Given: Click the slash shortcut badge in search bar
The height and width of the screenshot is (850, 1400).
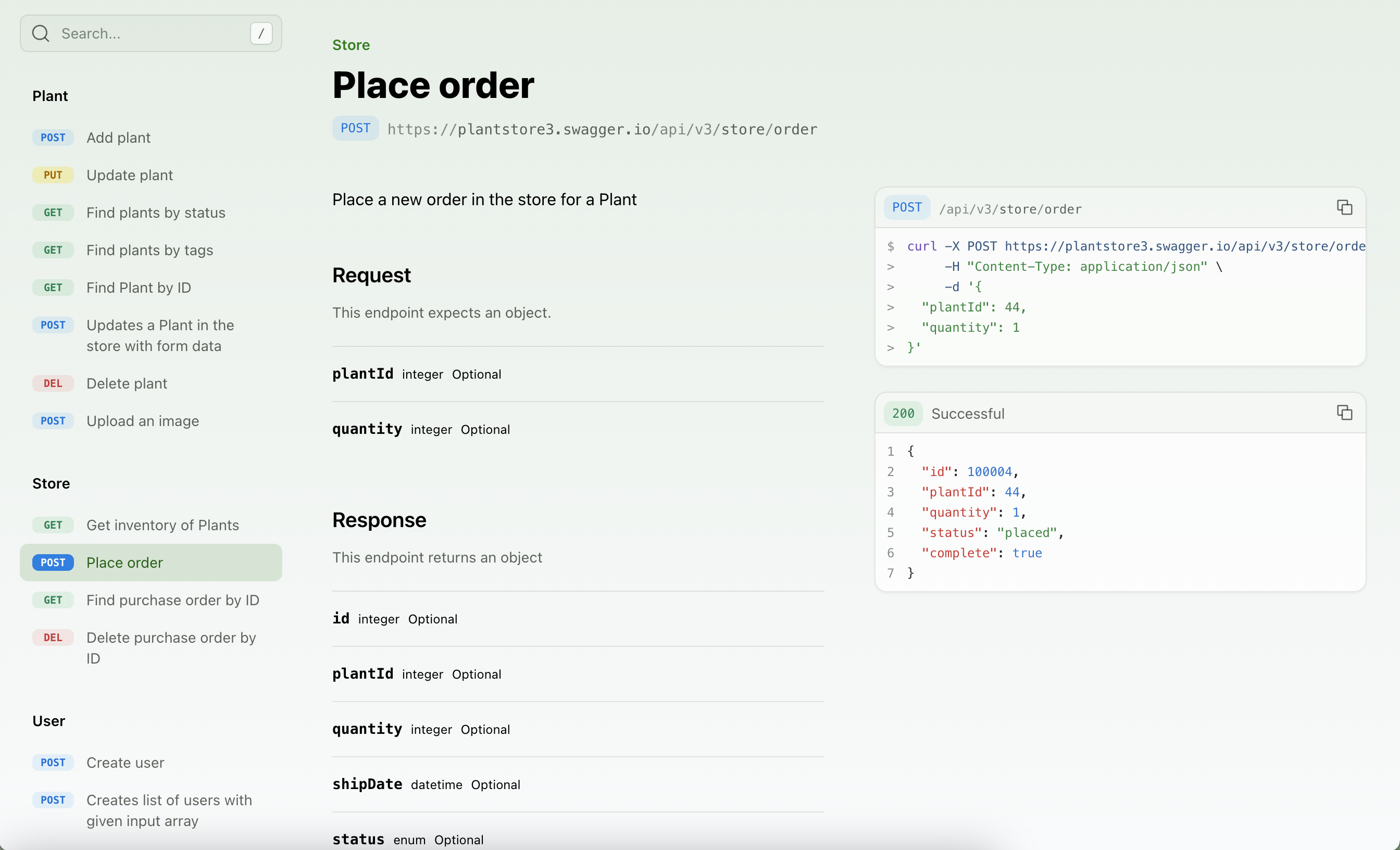Looking at the screenshot, I should (261, 33).
